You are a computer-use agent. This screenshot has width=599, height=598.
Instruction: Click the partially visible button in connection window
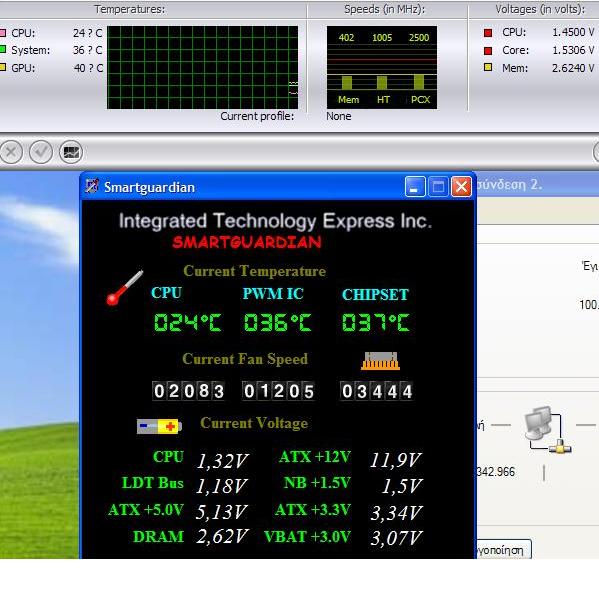504,549
